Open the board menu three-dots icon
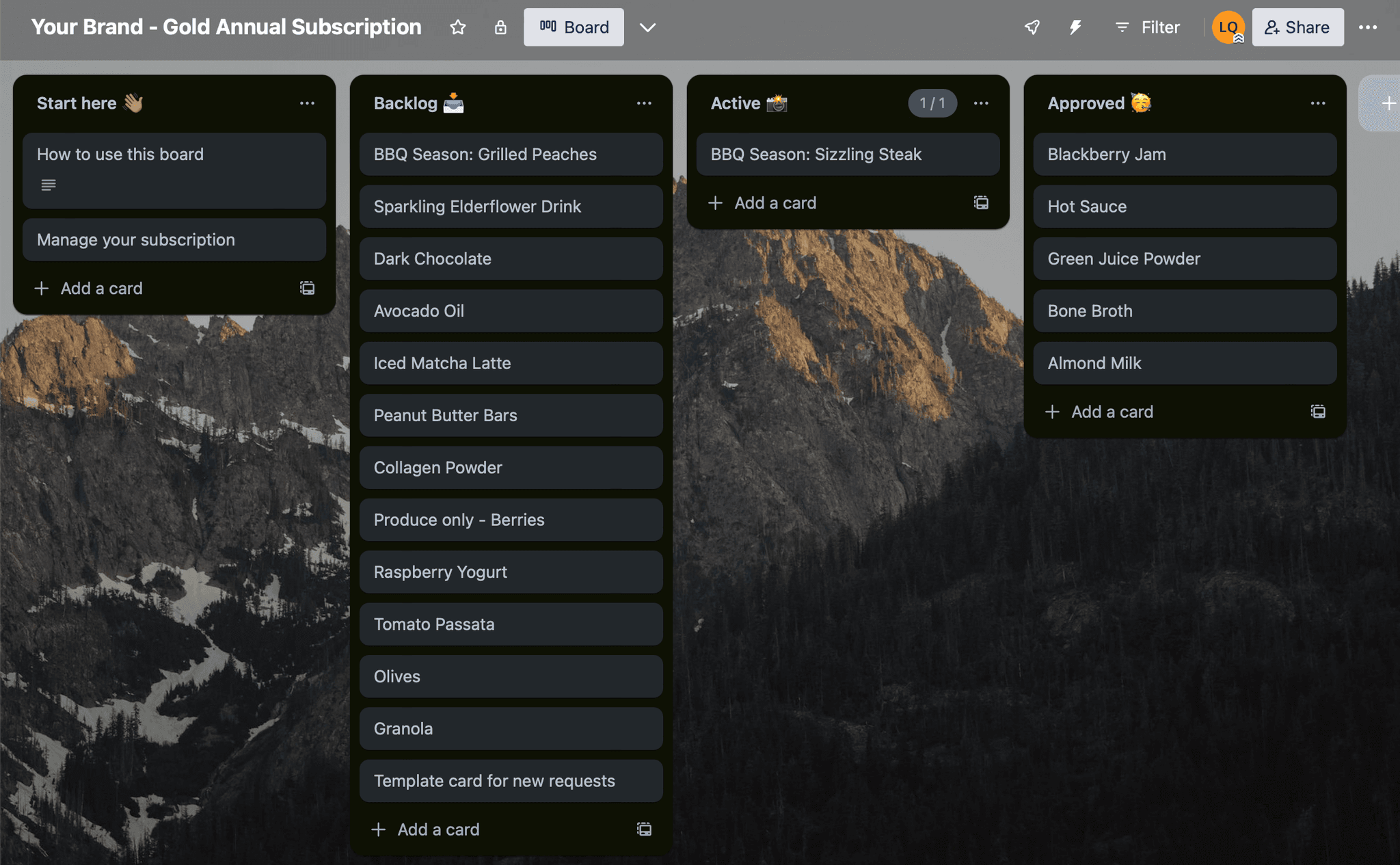This screenshot has width=1400, height=865. 1368,27
